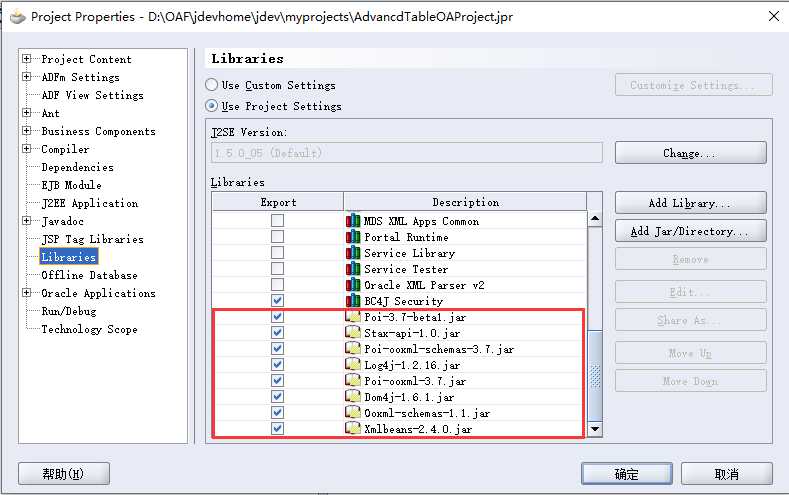The width and height of the screenshot is (789, 495).
Task: Expand the ADFm Settings tree node
Action: pyautogui.click(x=27, y=77)
